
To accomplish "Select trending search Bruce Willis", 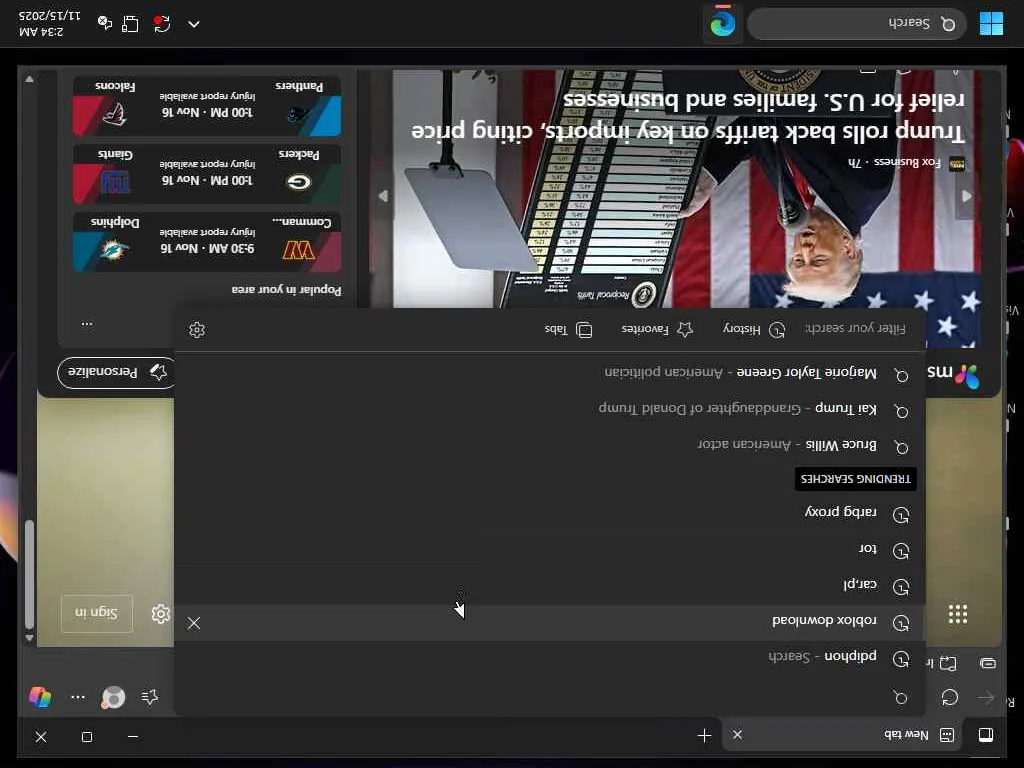I will click(550, 445).
